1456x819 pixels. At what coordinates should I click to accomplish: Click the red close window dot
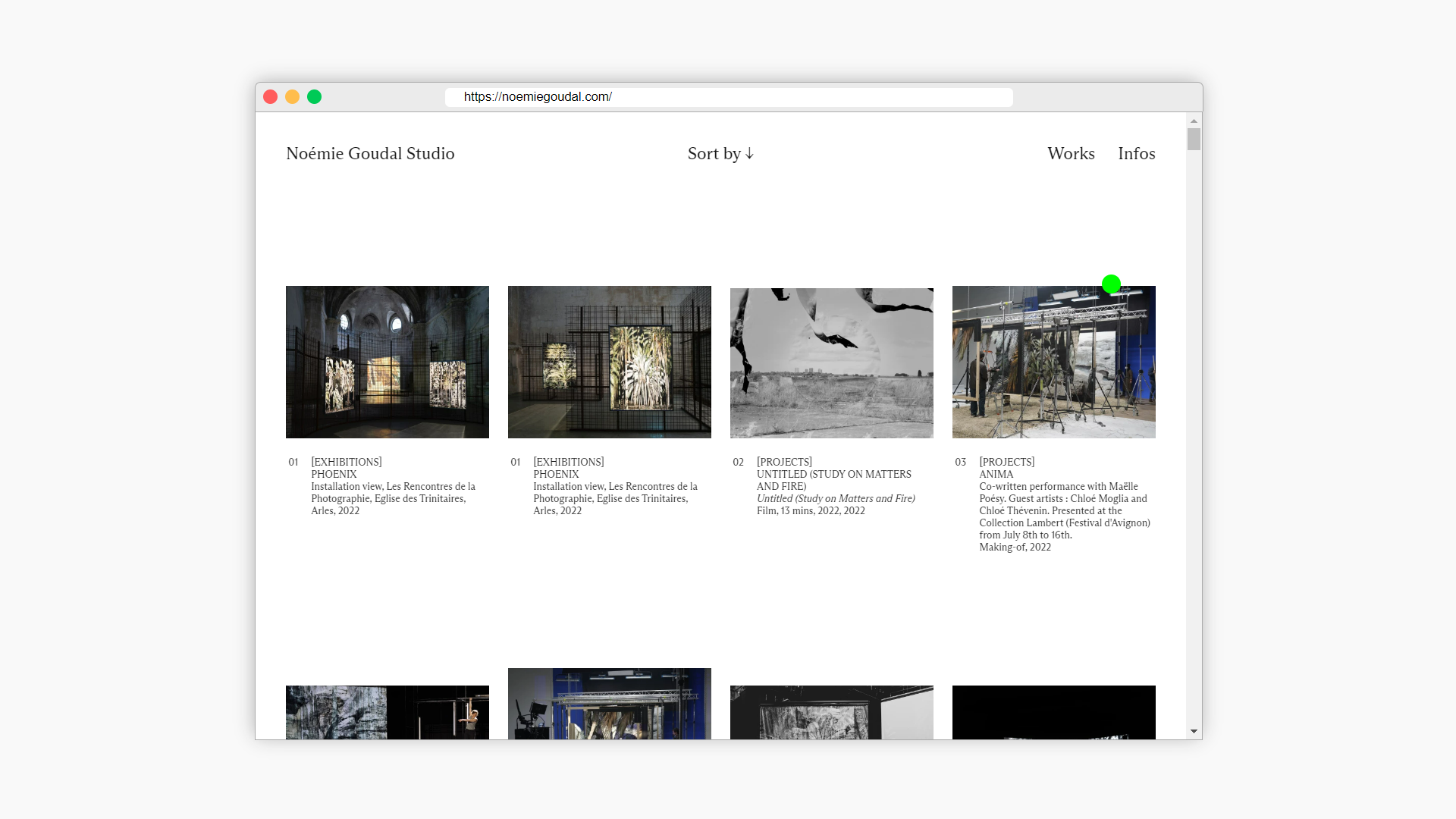coord(270,97)
